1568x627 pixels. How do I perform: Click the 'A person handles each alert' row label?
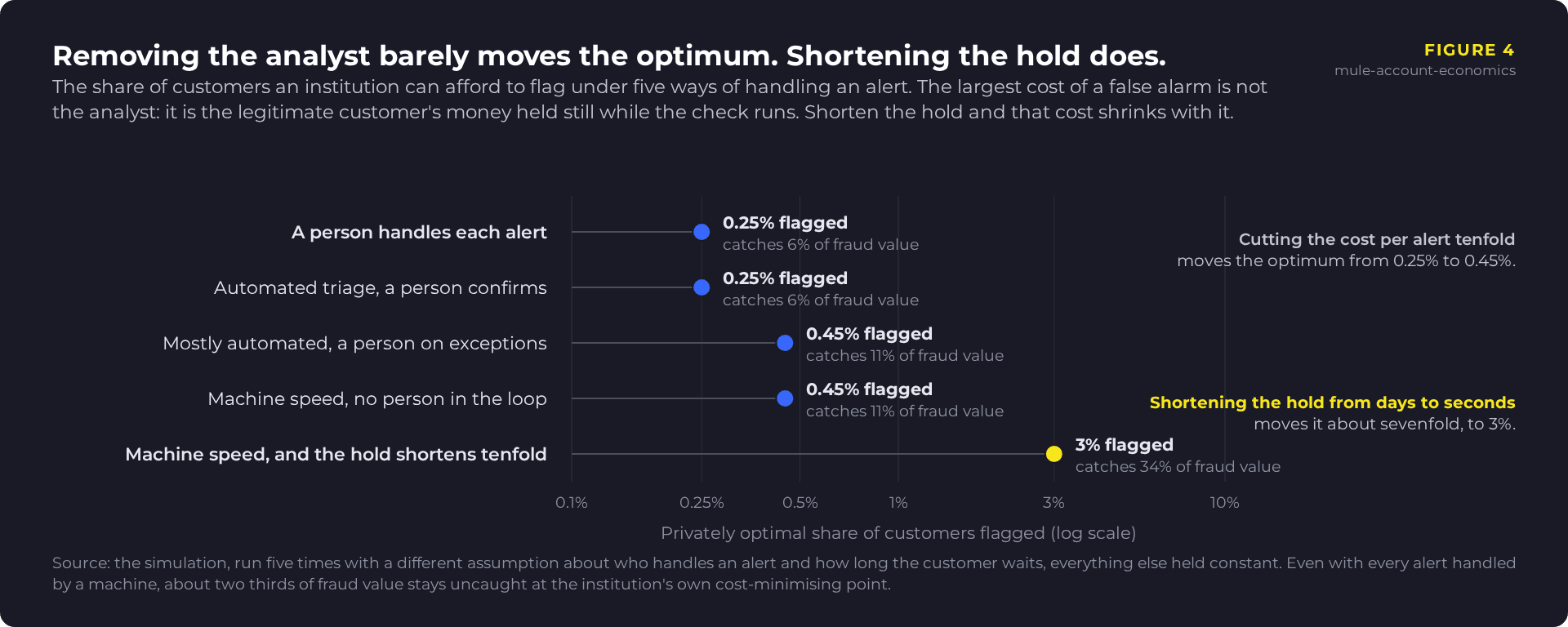pyautogui.click(x=419, y=232)
